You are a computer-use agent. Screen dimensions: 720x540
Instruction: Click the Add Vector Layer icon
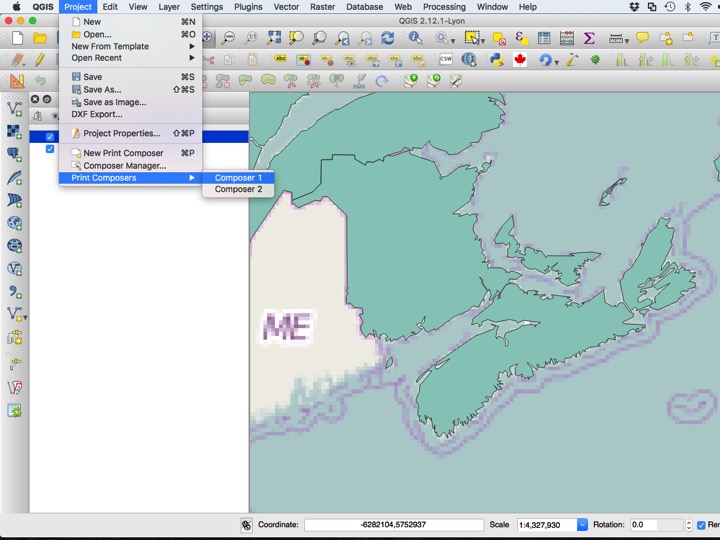tap(14, 109)
